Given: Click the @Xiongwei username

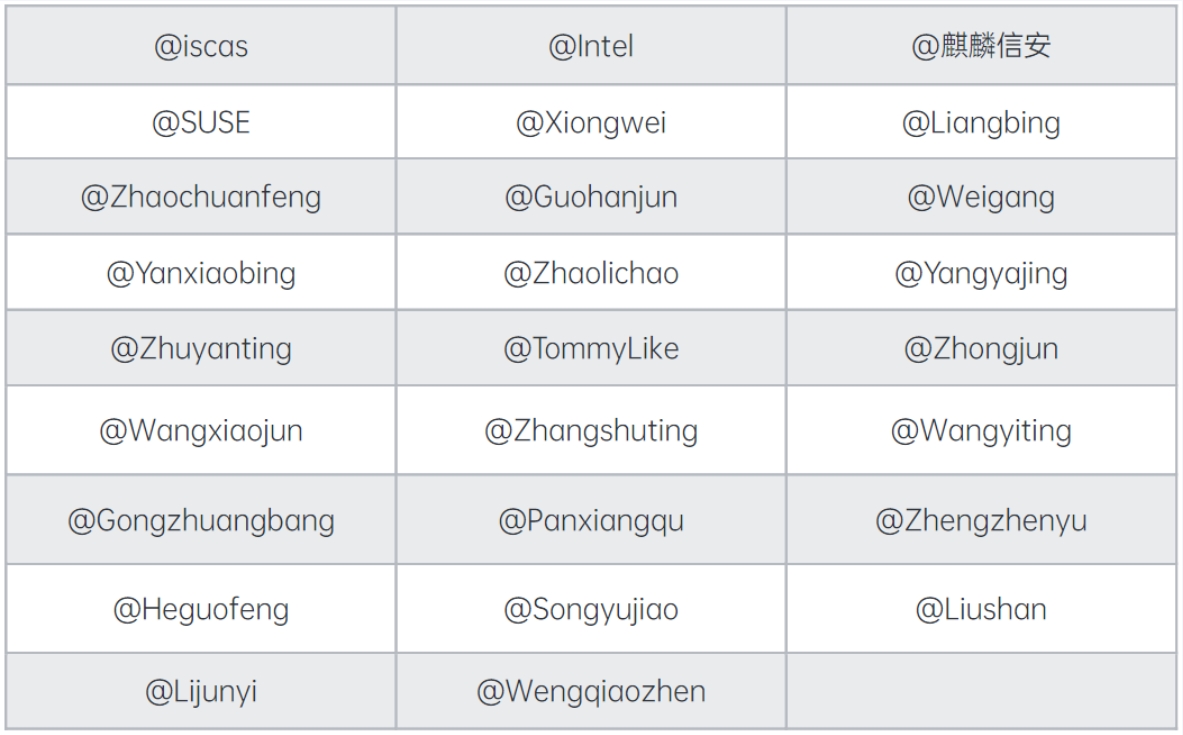Looking at the screenshot, I should pos(591,122).
